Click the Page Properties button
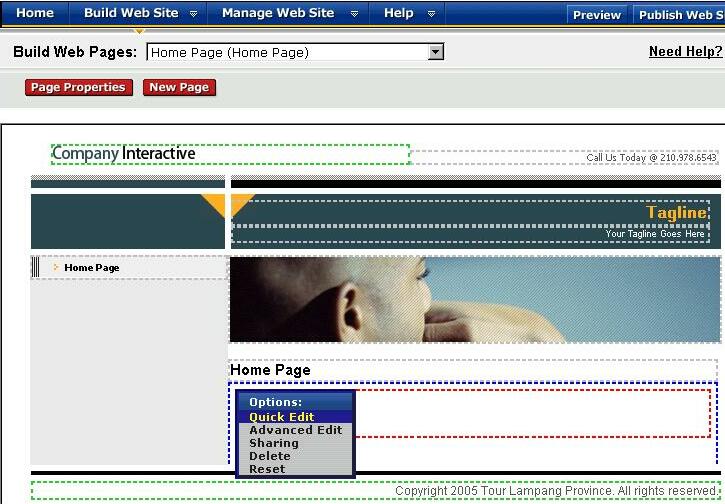 point(79,87)
